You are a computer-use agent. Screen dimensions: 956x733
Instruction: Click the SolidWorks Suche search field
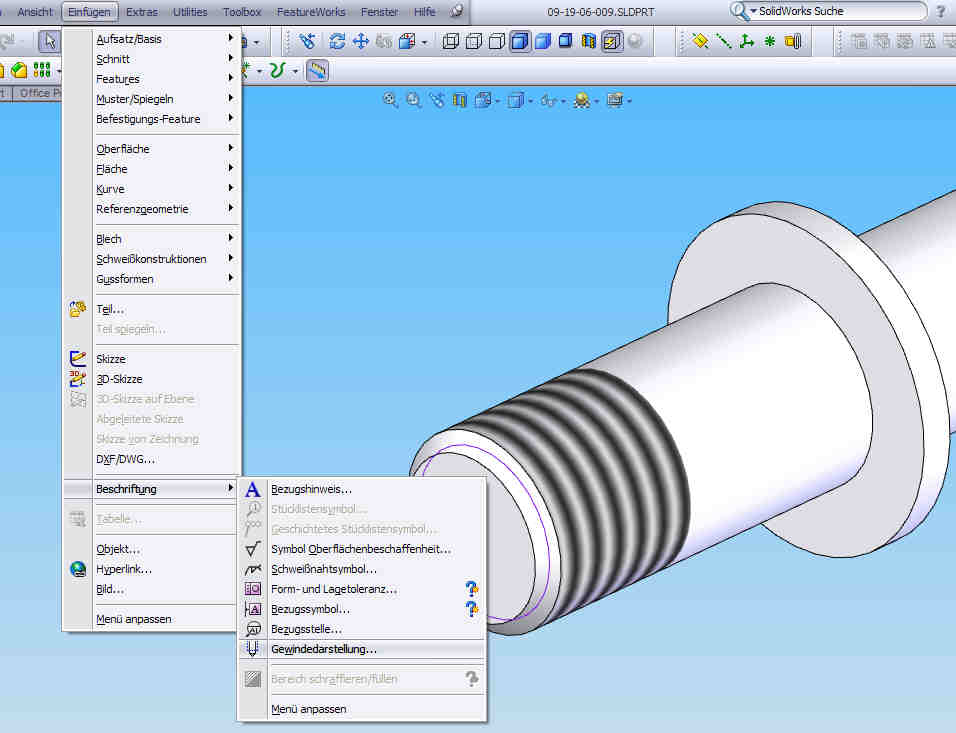coord(840,12)
